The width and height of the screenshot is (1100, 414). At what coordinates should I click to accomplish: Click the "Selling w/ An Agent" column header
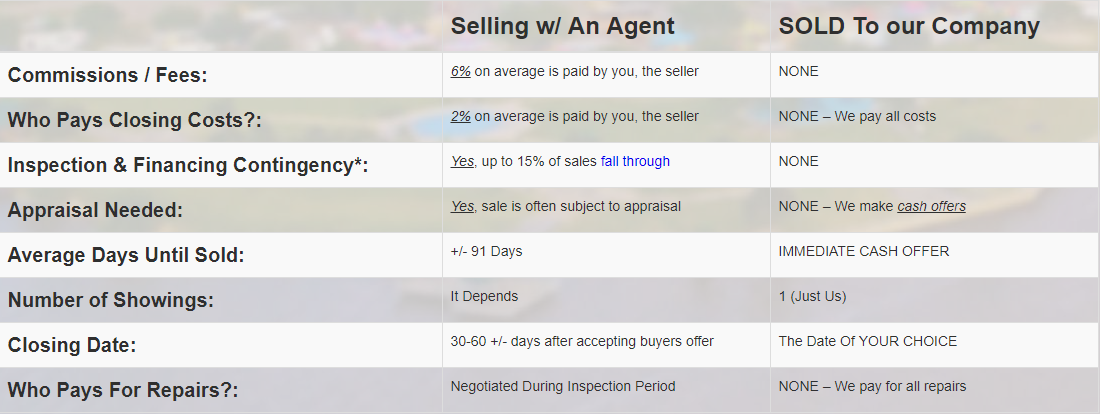[563, 27]
